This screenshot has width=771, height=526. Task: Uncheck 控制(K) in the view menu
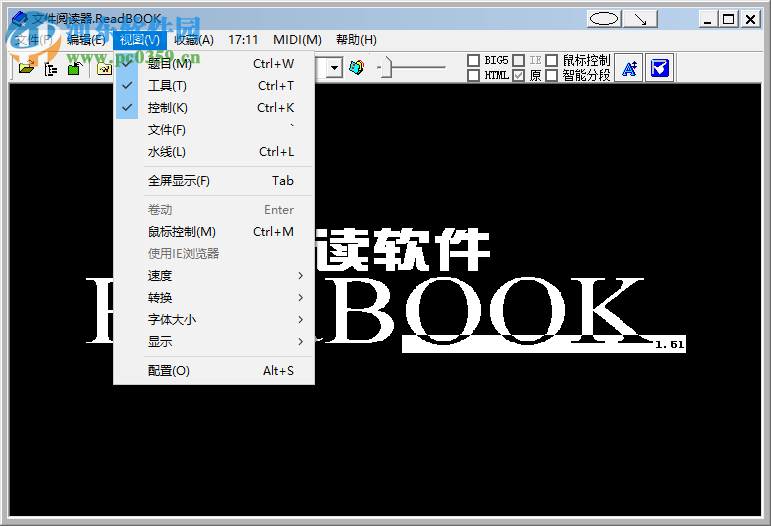click(x=214, y=108)
